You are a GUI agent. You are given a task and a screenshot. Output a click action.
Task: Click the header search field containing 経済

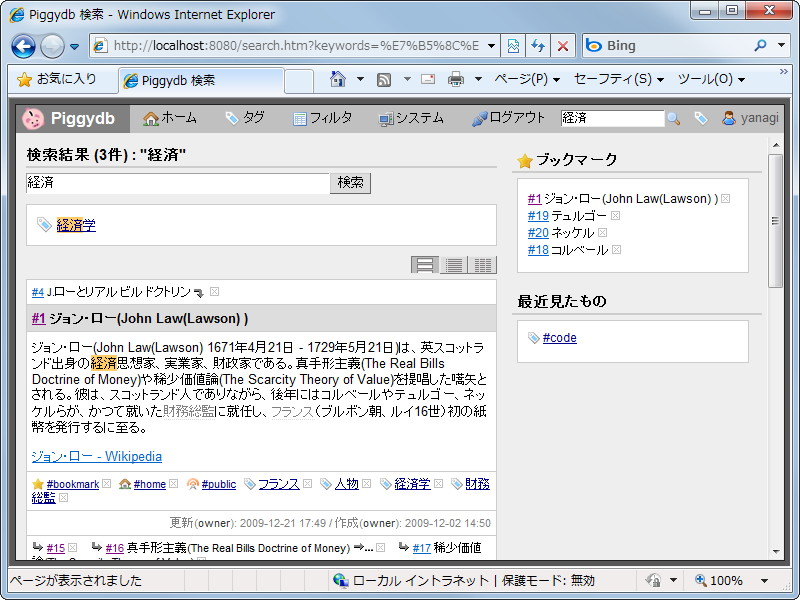click(x=612, y=118)
